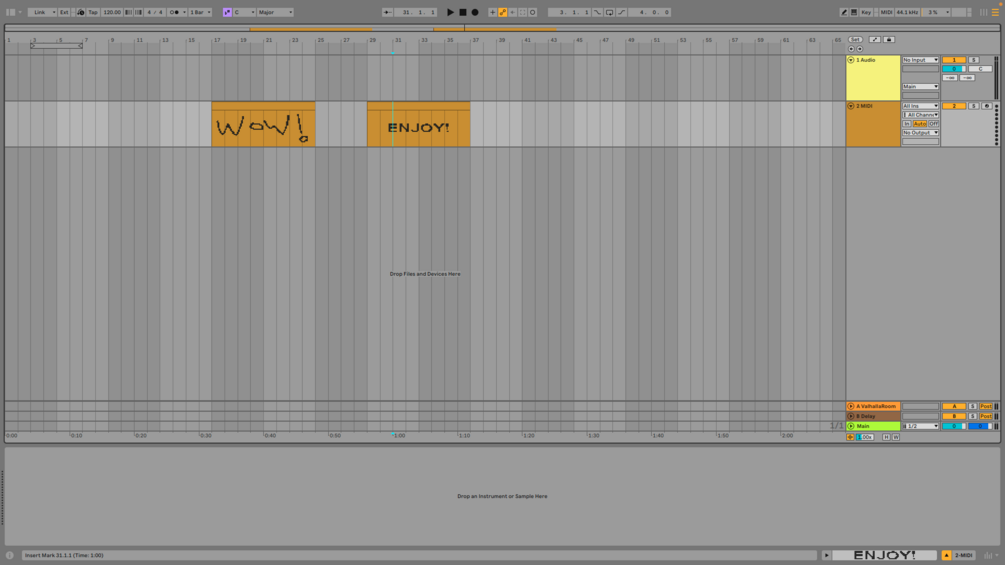Click the 120.00 tempo field
The width and height of the screenshot is (1005, 565).
pos(112,12)
